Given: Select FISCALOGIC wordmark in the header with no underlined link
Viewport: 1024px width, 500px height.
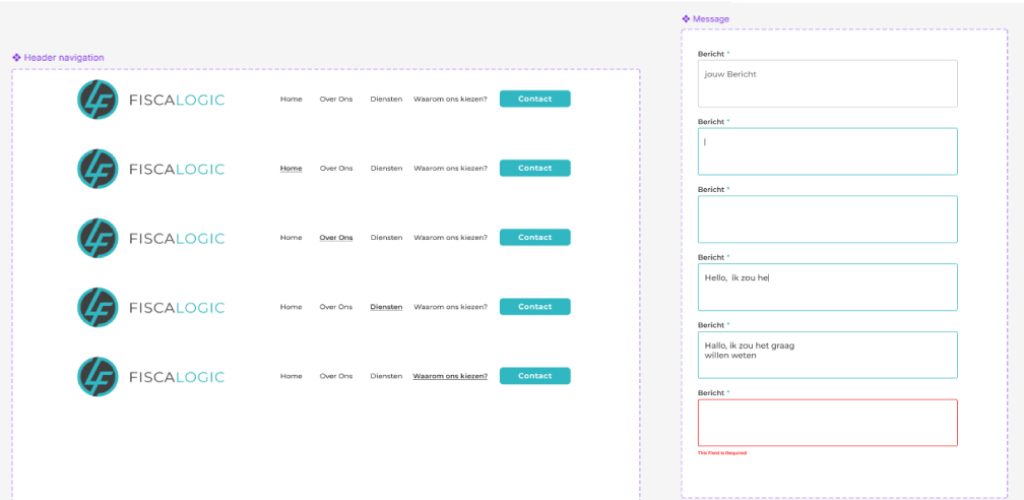Looking at the screenshot, I should click(177, 100).
